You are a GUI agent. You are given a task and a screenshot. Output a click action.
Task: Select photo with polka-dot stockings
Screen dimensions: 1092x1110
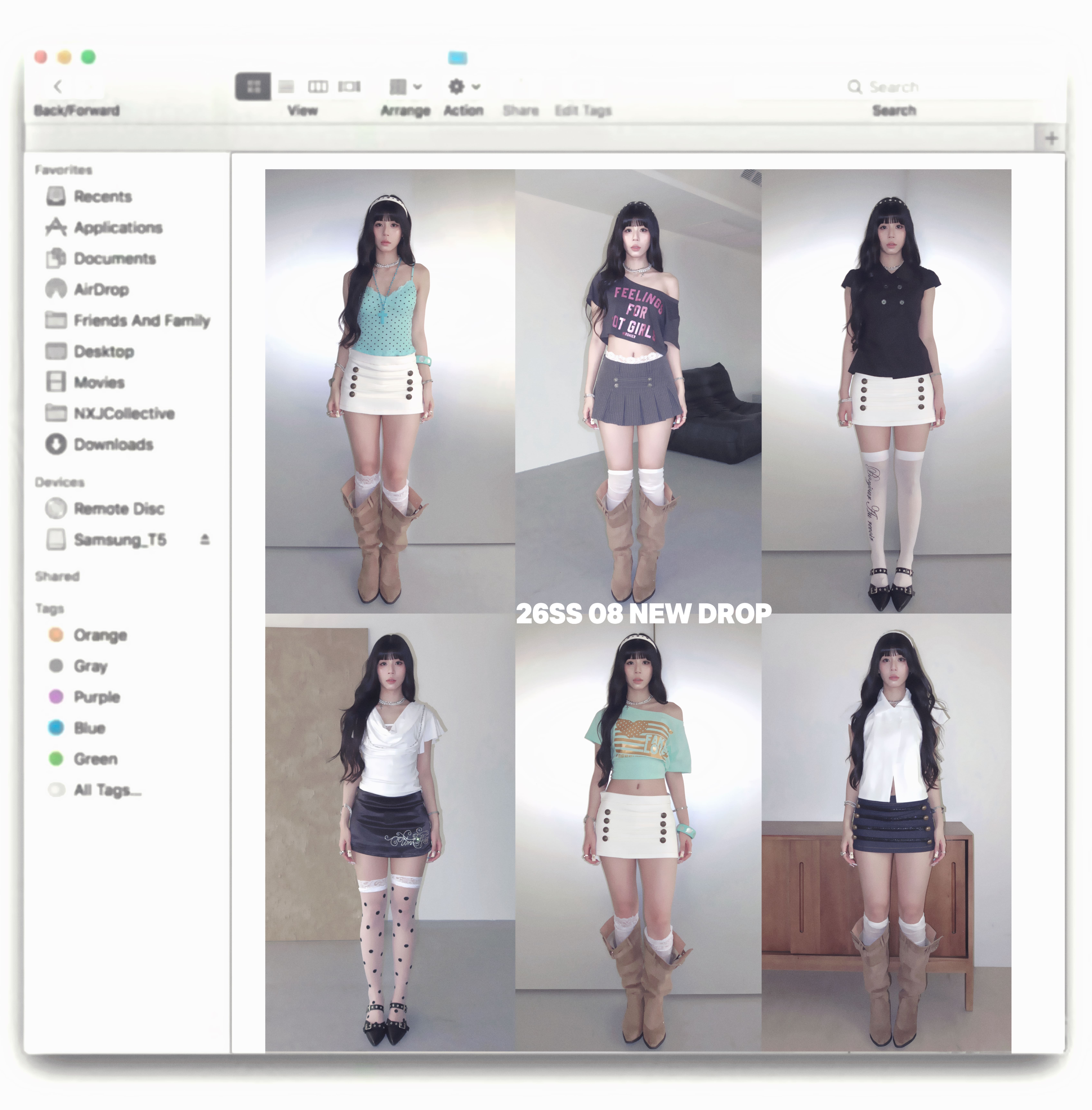(390, 833)
